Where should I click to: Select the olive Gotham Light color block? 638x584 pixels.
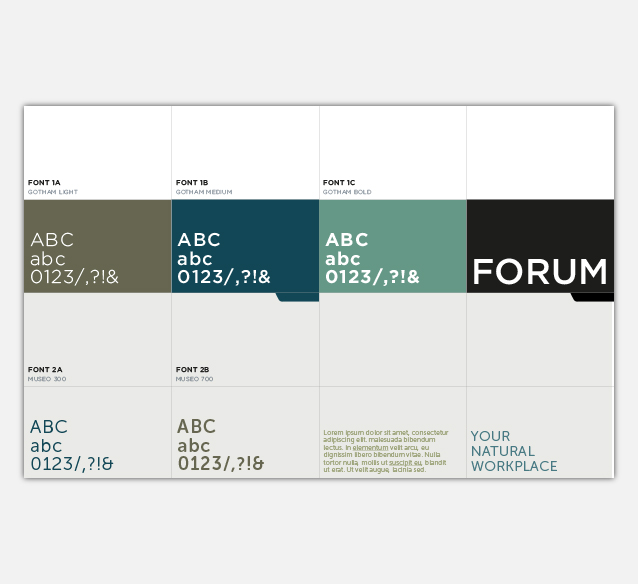(98, 246)
